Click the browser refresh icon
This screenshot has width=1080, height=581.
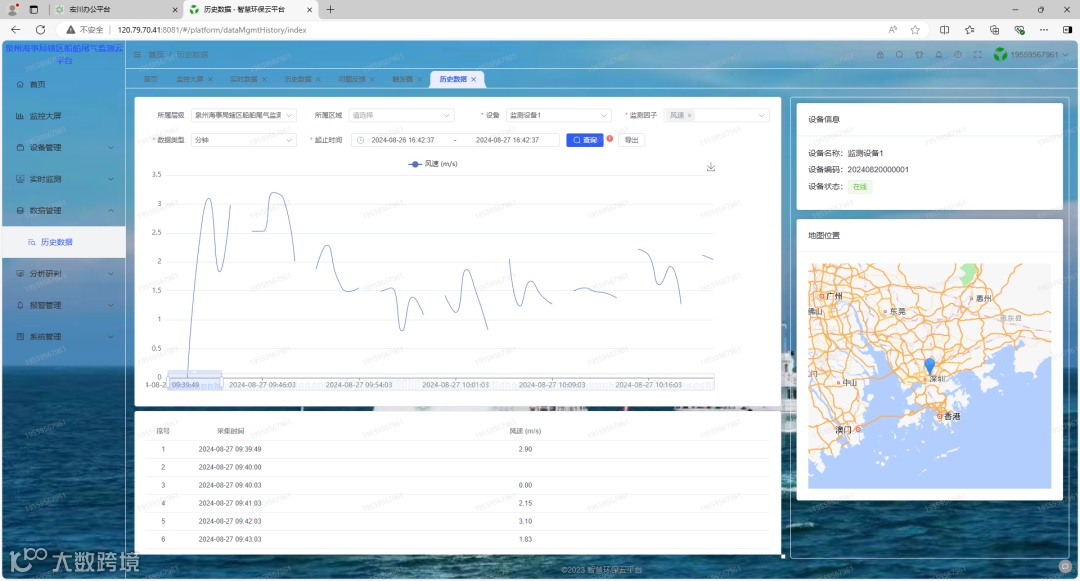[41, 30]
